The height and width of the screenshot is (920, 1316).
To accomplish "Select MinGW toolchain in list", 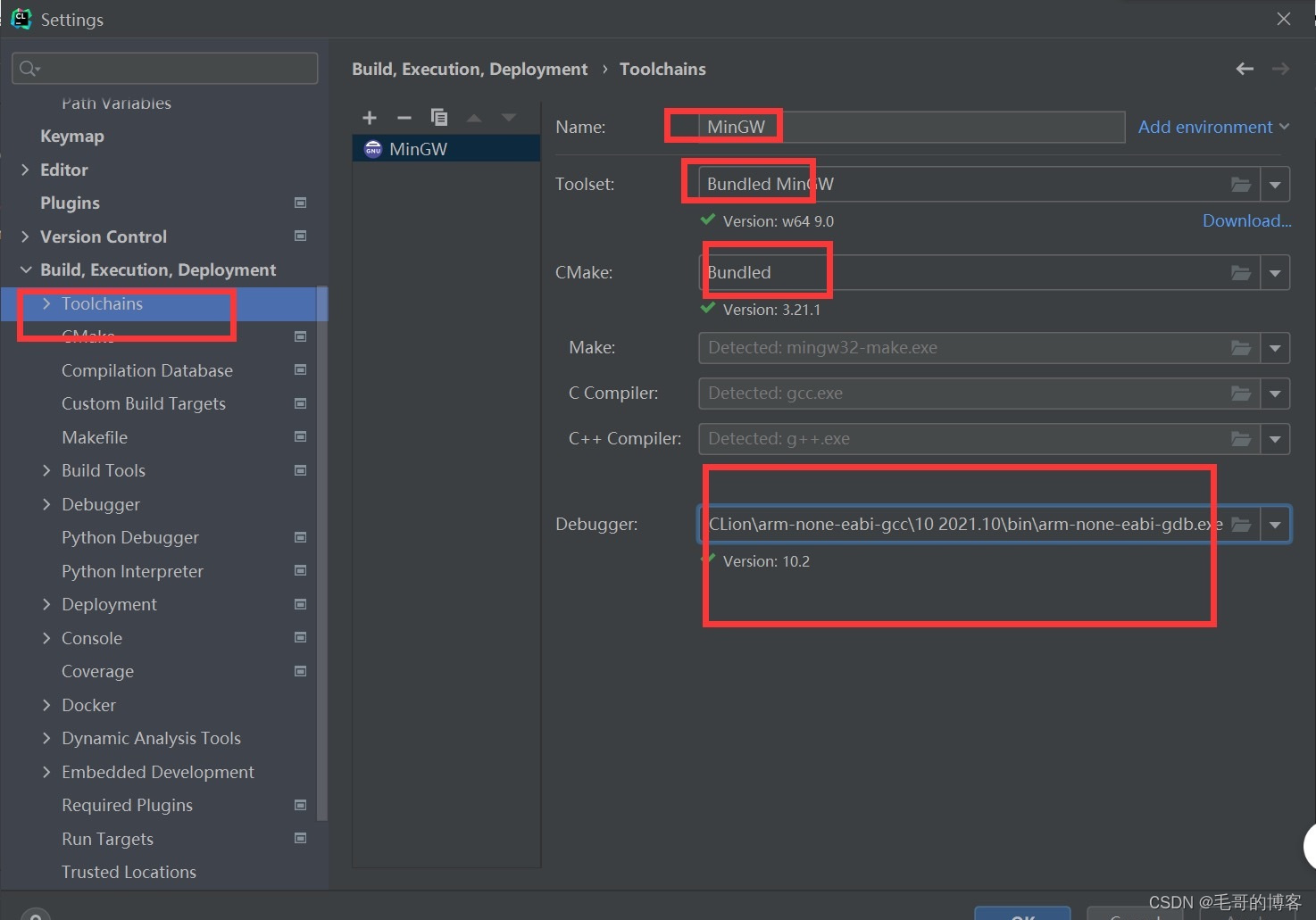I will pos(446,149).
